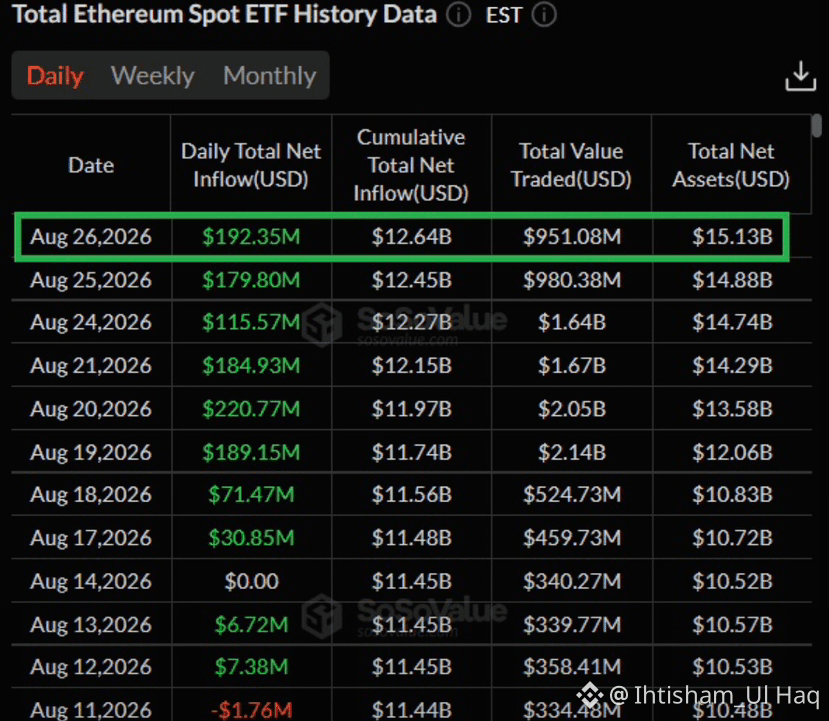
Task: Click the $951.08M traded value
Action: pyautogui.click(x=572, y=236)
